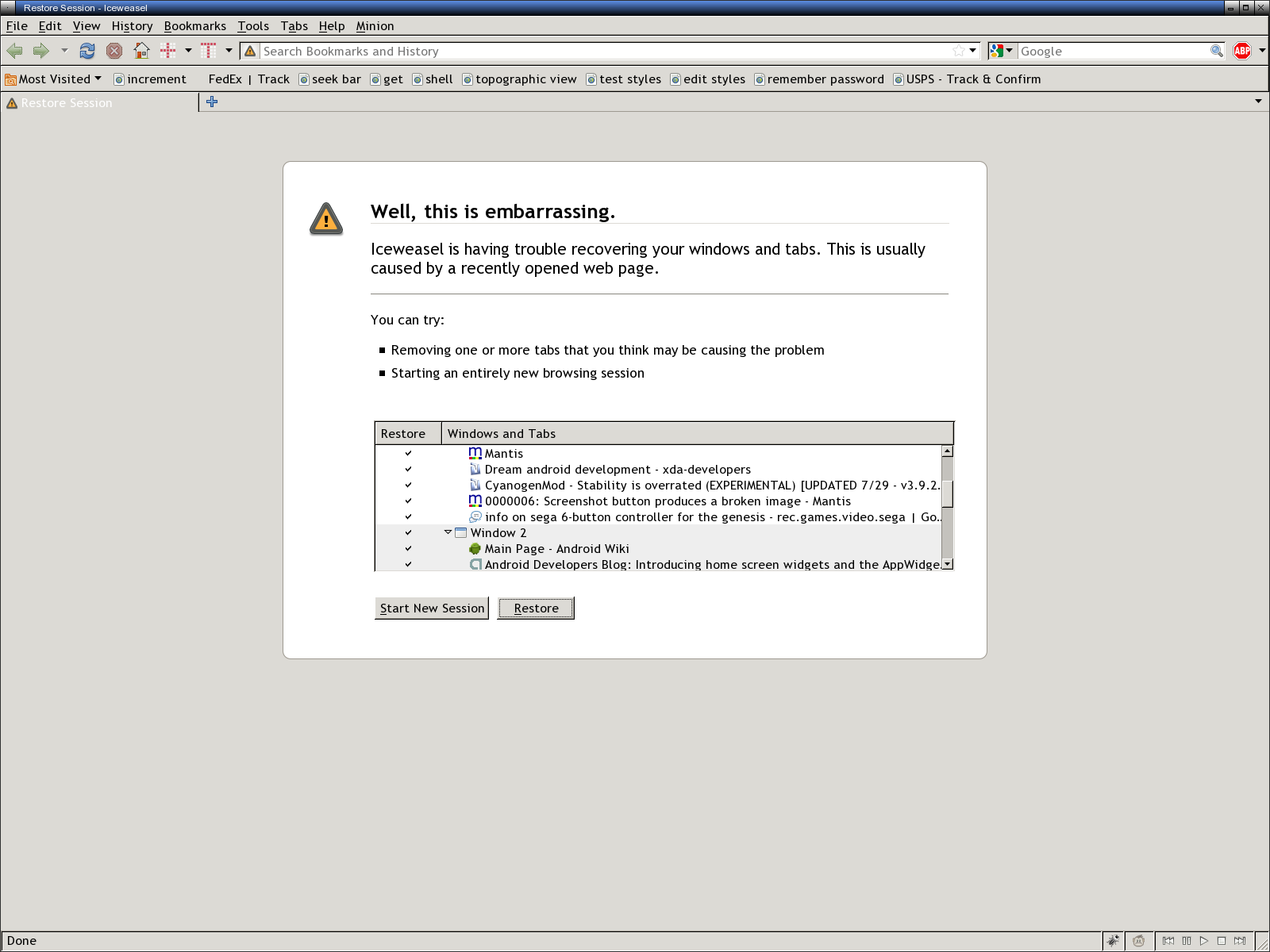Click the search magnifier icon in the Google box
The height and width of the screenshot is (952, 1270).
coord(1216,51)
